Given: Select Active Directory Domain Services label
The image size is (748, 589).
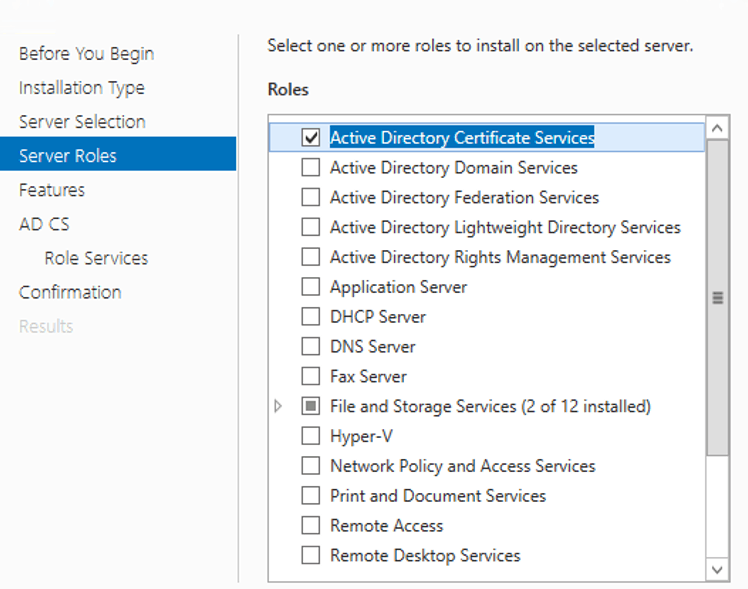Looking at the screenshot, I should 454,167.
